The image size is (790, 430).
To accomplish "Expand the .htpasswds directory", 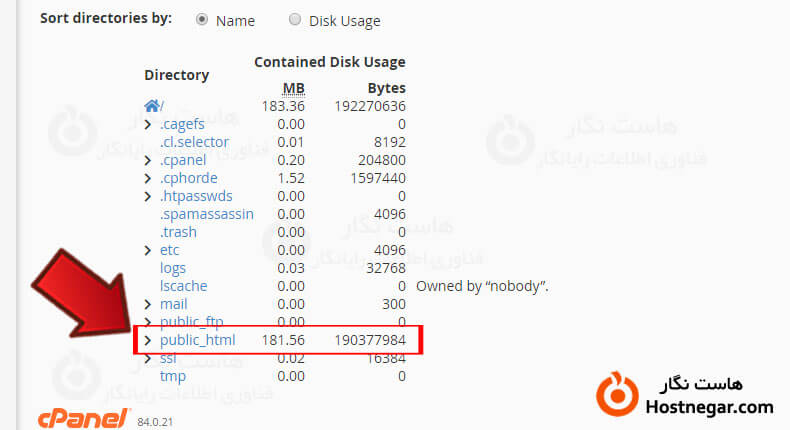I will point(148,196).
